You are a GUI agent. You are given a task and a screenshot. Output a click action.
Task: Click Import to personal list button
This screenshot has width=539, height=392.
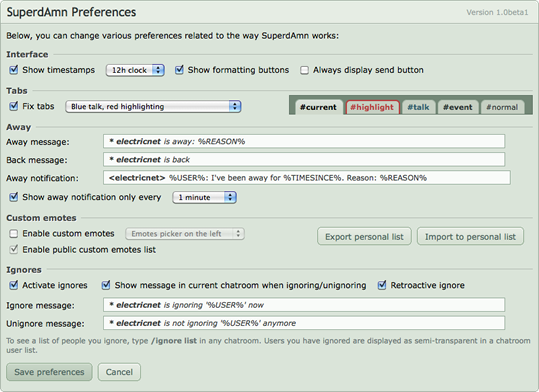470,237
